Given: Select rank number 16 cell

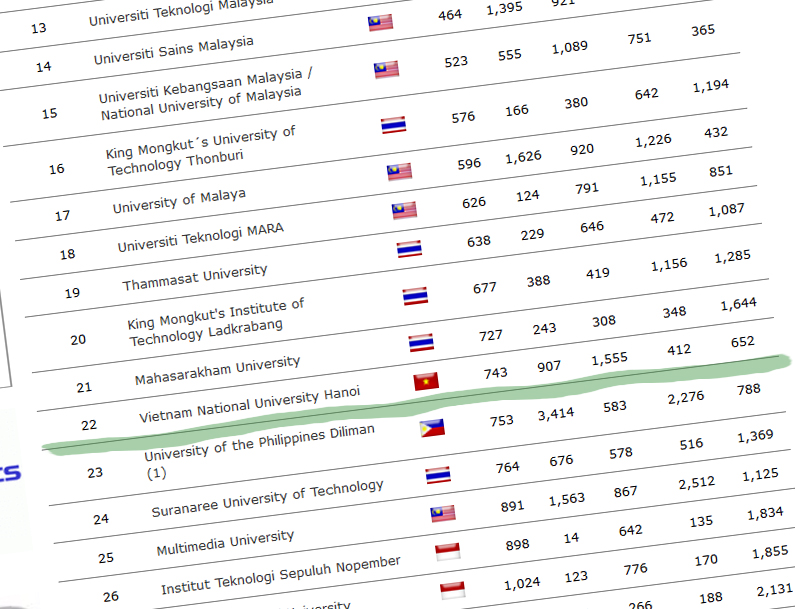Looking at the screenshot, I should tap(56, 169).
